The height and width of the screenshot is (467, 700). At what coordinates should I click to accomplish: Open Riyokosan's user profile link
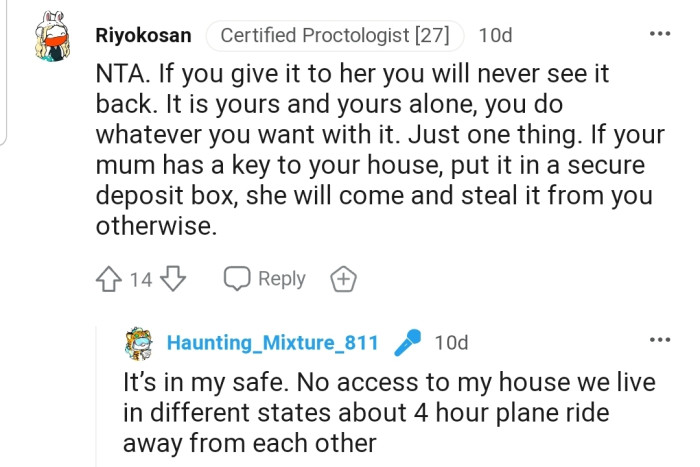(x=143, y=36)
